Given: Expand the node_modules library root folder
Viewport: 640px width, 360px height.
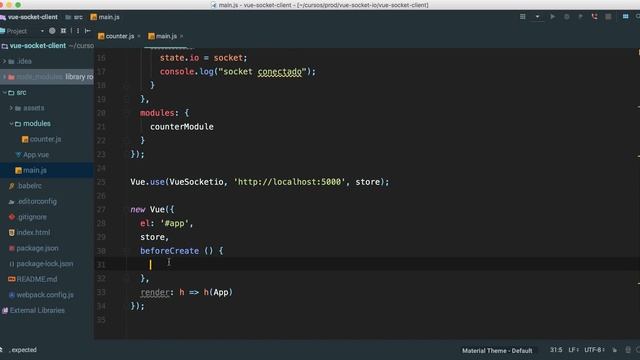Looking at the screenshot, I should (4, 77).
